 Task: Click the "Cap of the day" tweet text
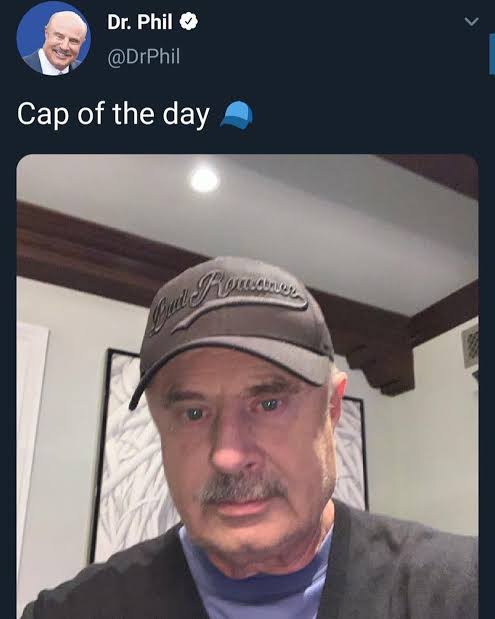click(x=113, y=114)
